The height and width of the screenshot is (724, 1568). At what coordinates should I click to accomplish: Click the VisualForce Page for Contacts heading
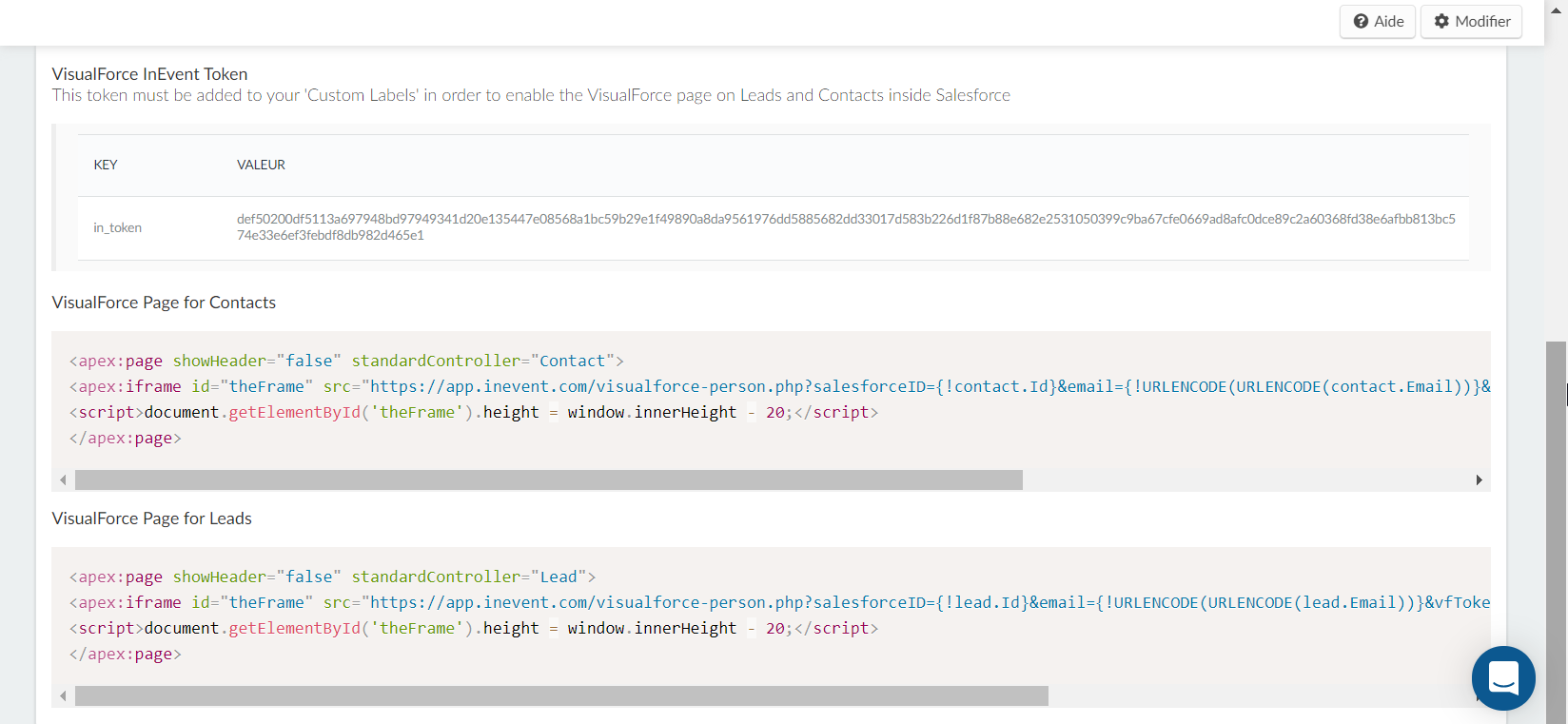164,303
